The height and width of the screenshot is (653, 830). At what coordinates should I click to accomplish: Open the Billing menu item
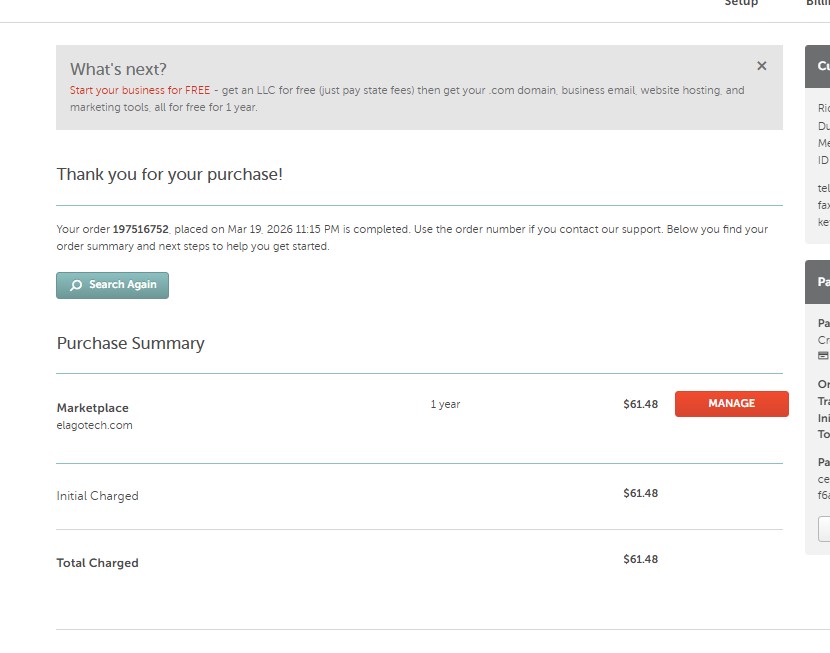pos(818,4)
